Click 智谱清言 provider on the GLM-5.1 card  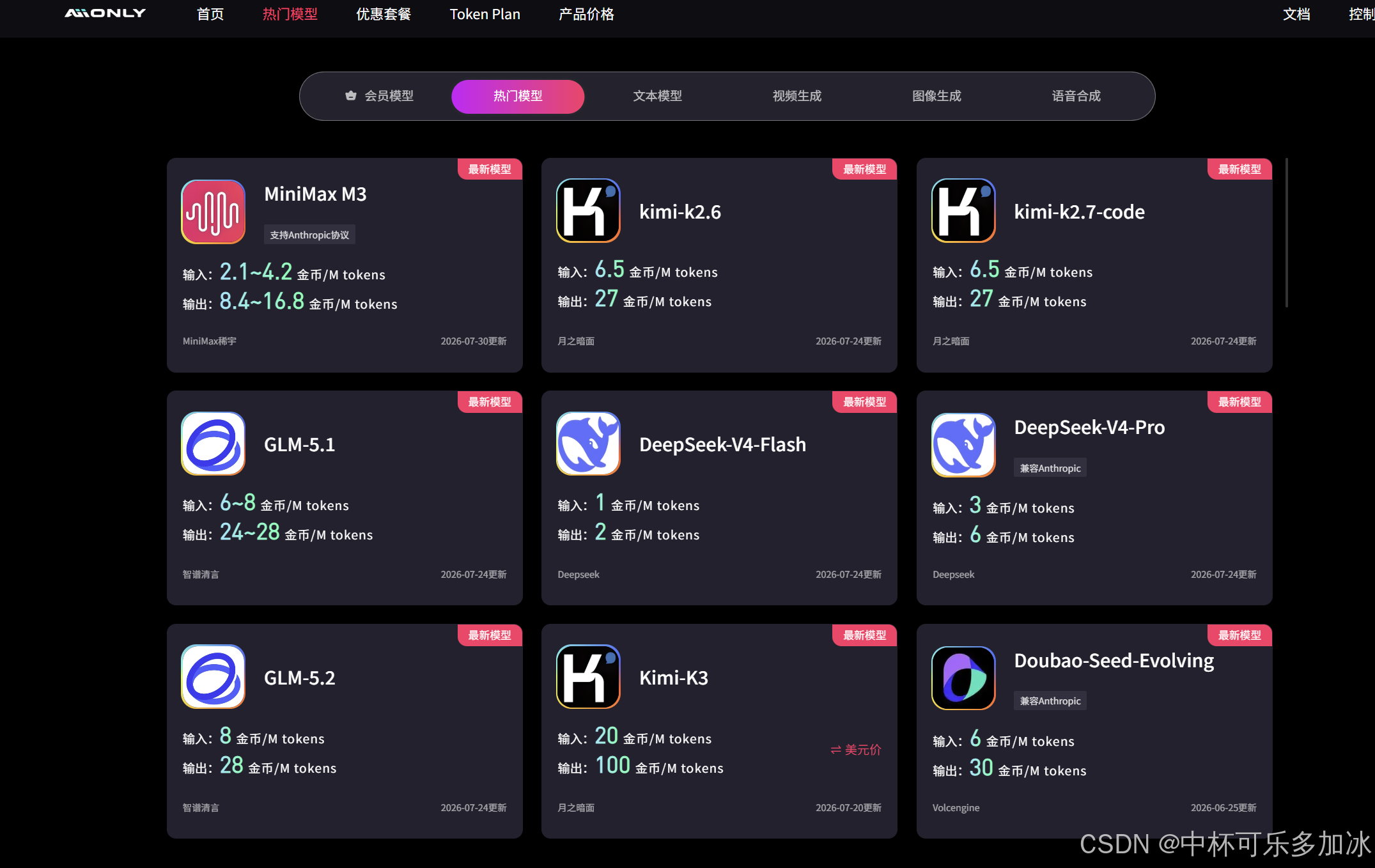(201, 574)
